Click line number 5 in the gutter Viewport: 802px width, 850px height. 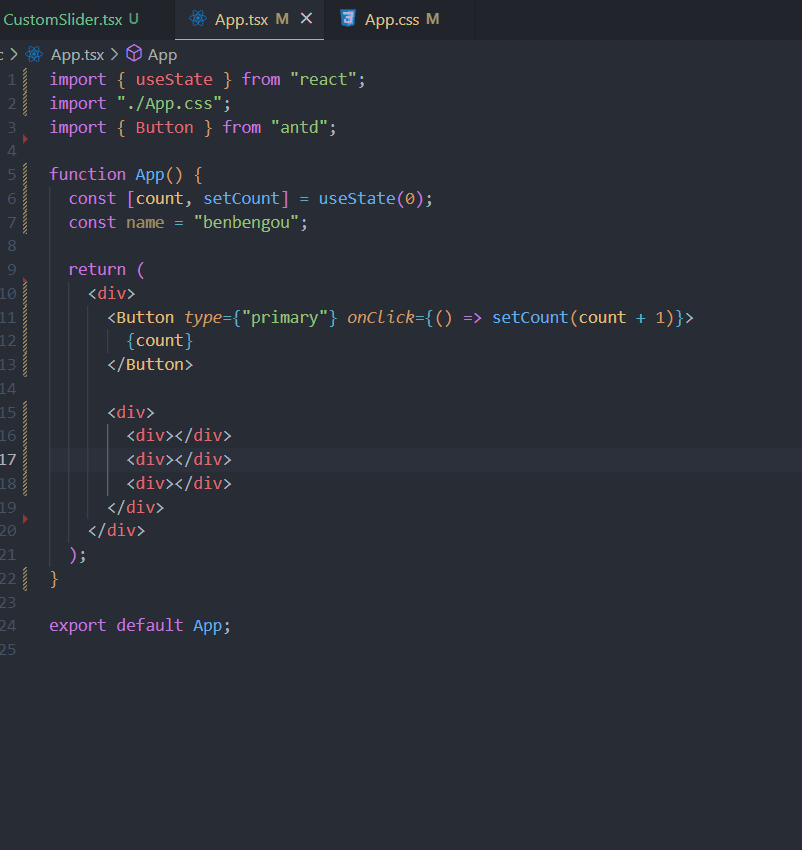(x=12, y=175)
